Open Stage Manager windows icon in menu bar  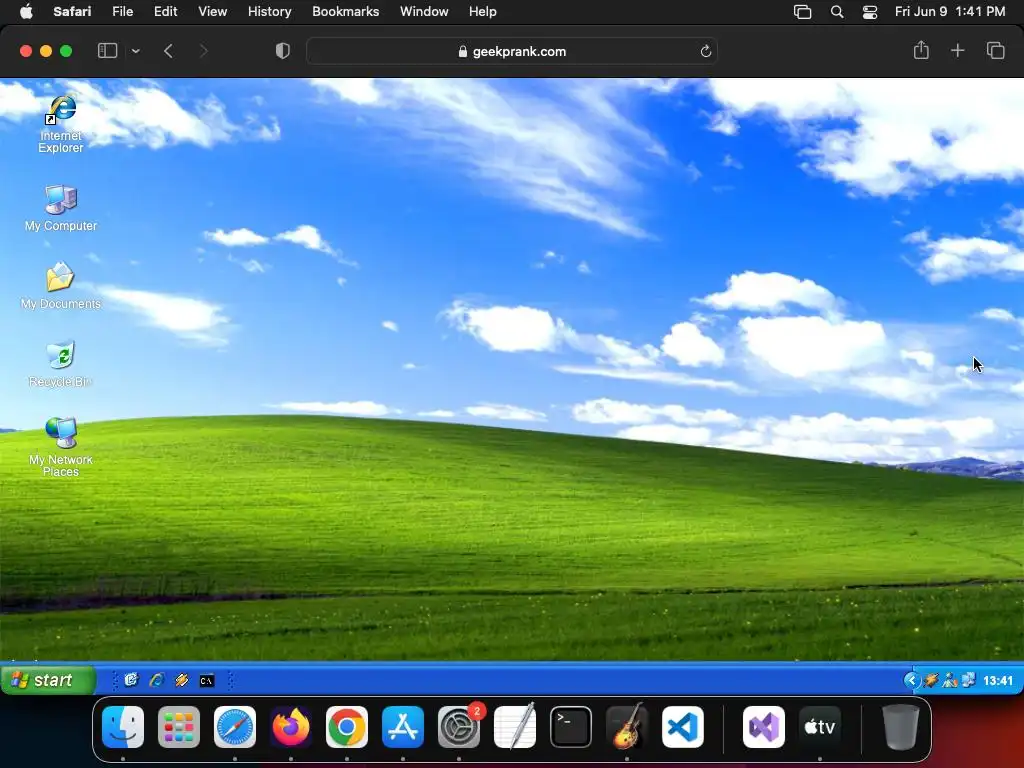802,12
